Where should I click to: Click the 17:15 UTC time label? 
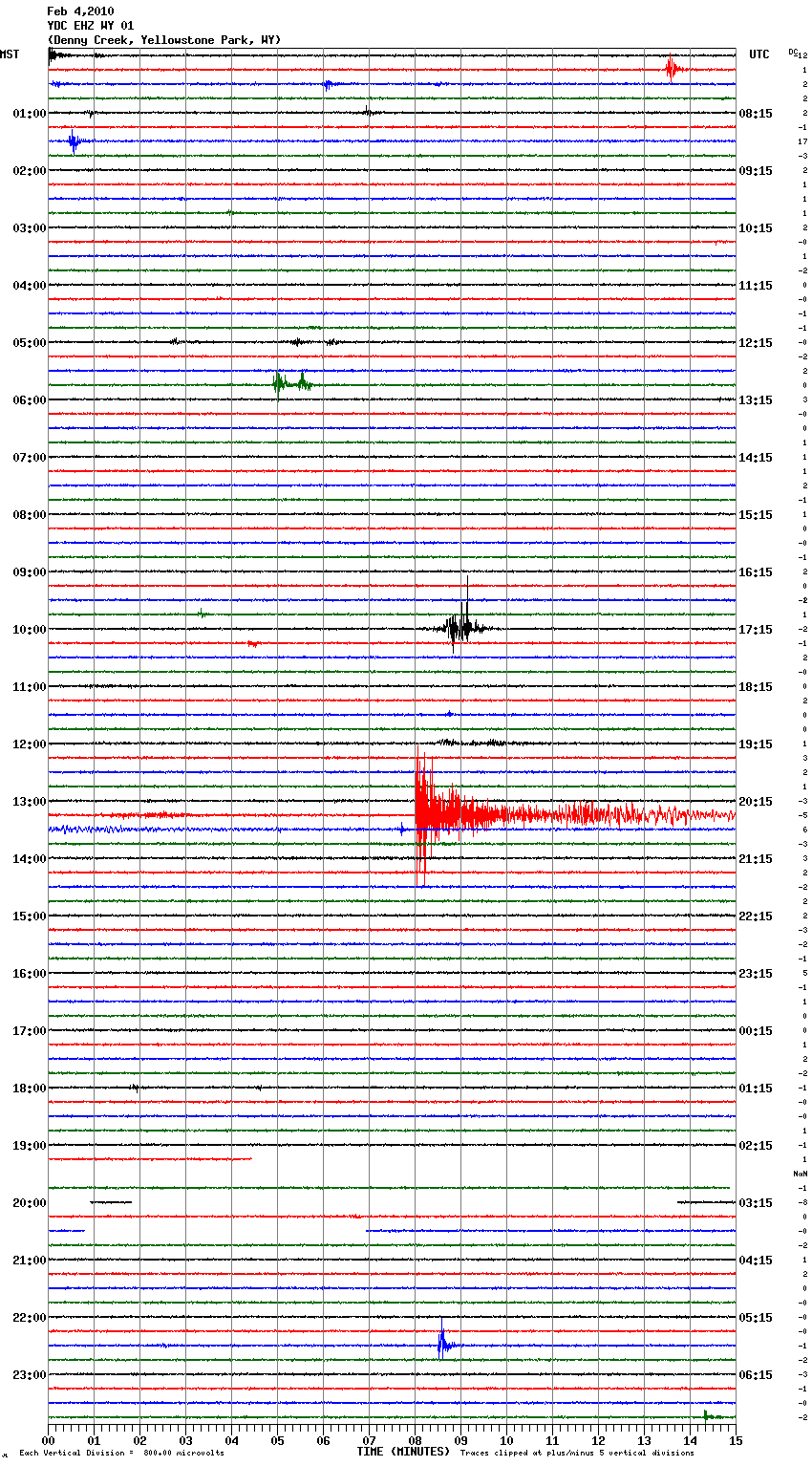756,630
